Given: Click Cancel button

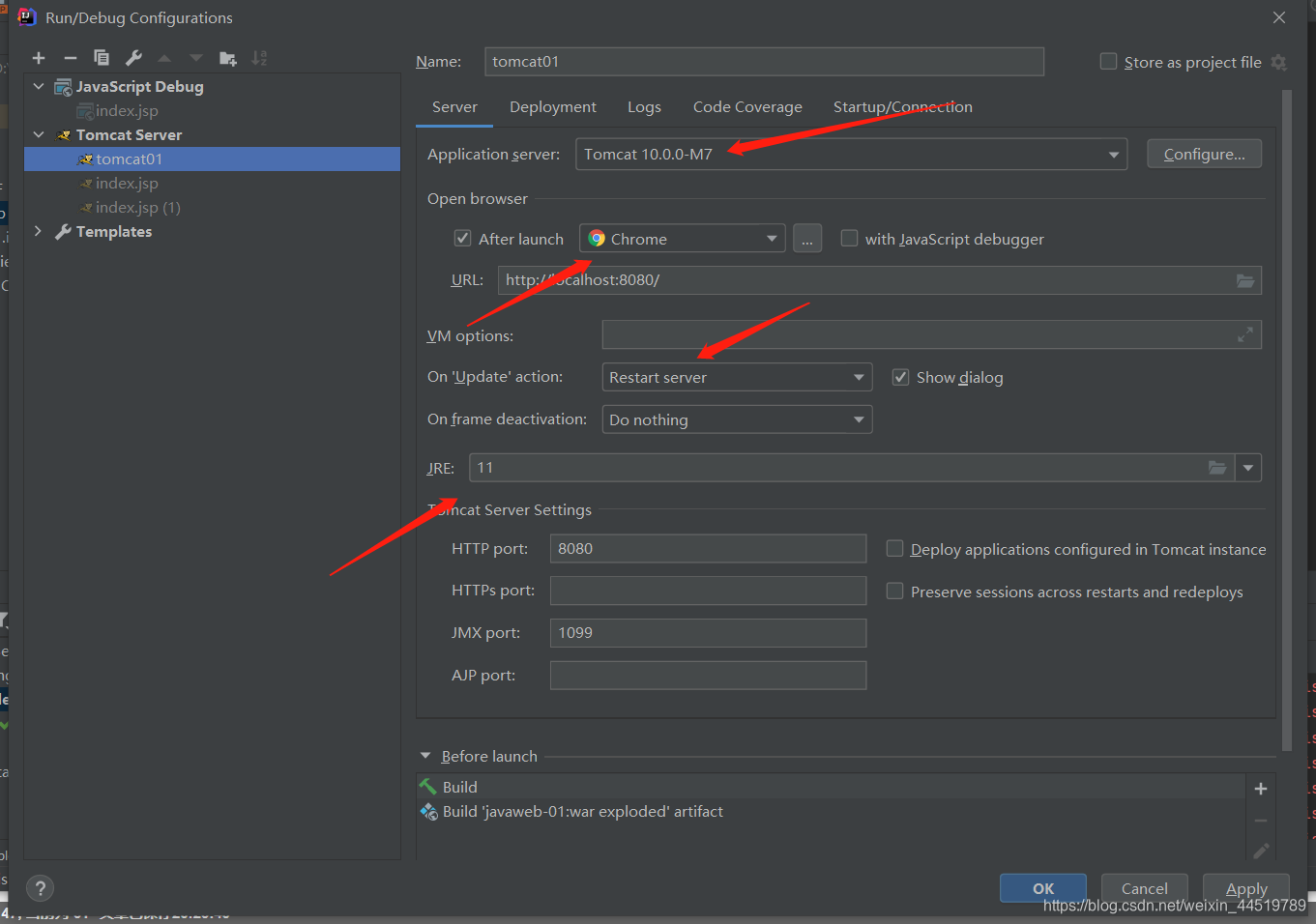Looking at the screenshot, I should [x=1145, y=888].
